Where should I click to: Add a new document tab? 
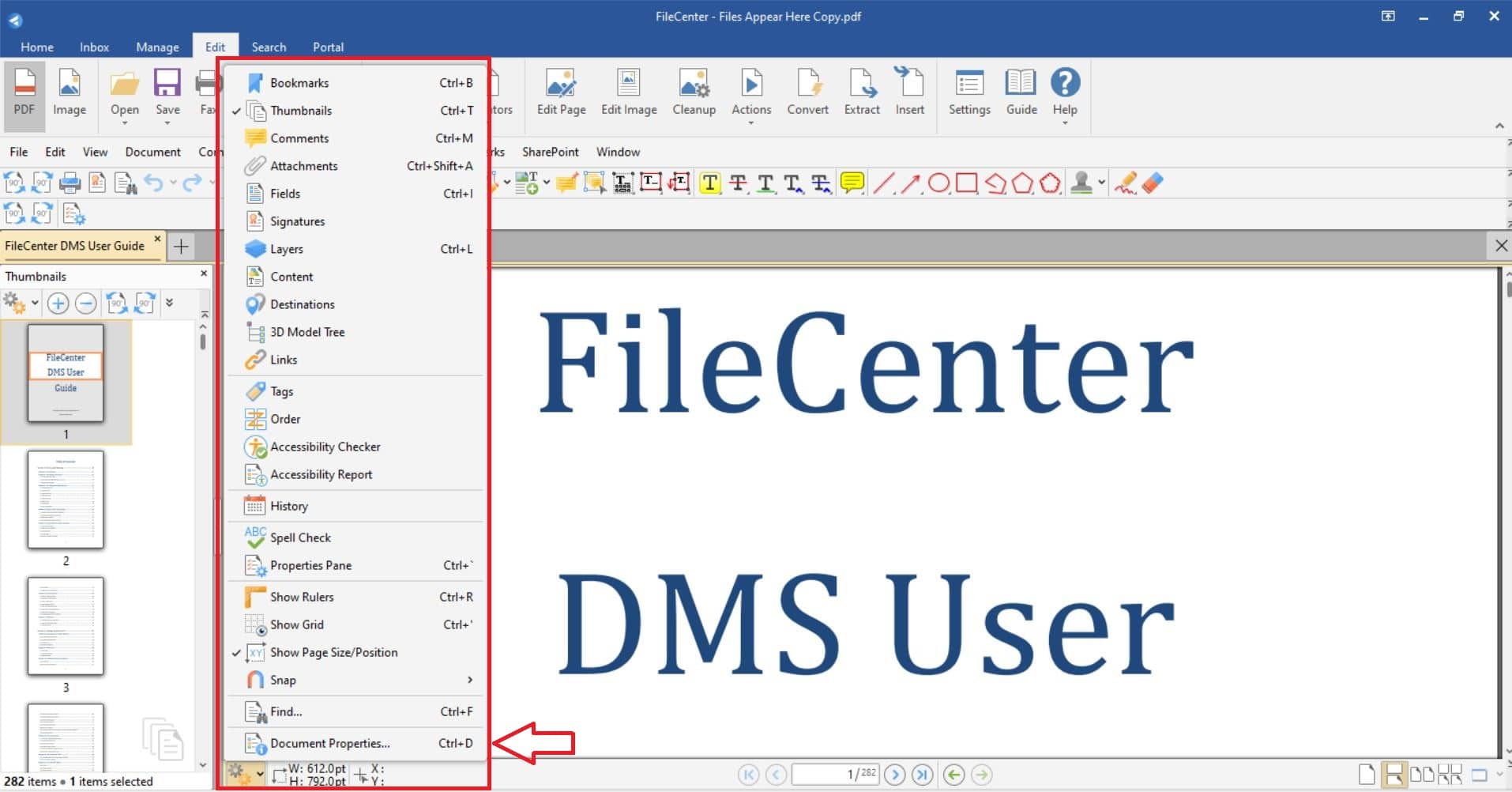click(181, 247)
